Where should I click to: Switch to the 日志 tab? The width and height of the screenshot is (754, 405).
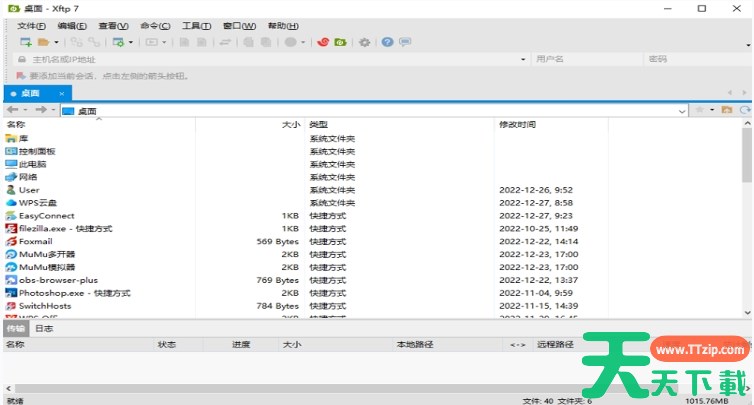pyautogui.click(x=44, y=328)
